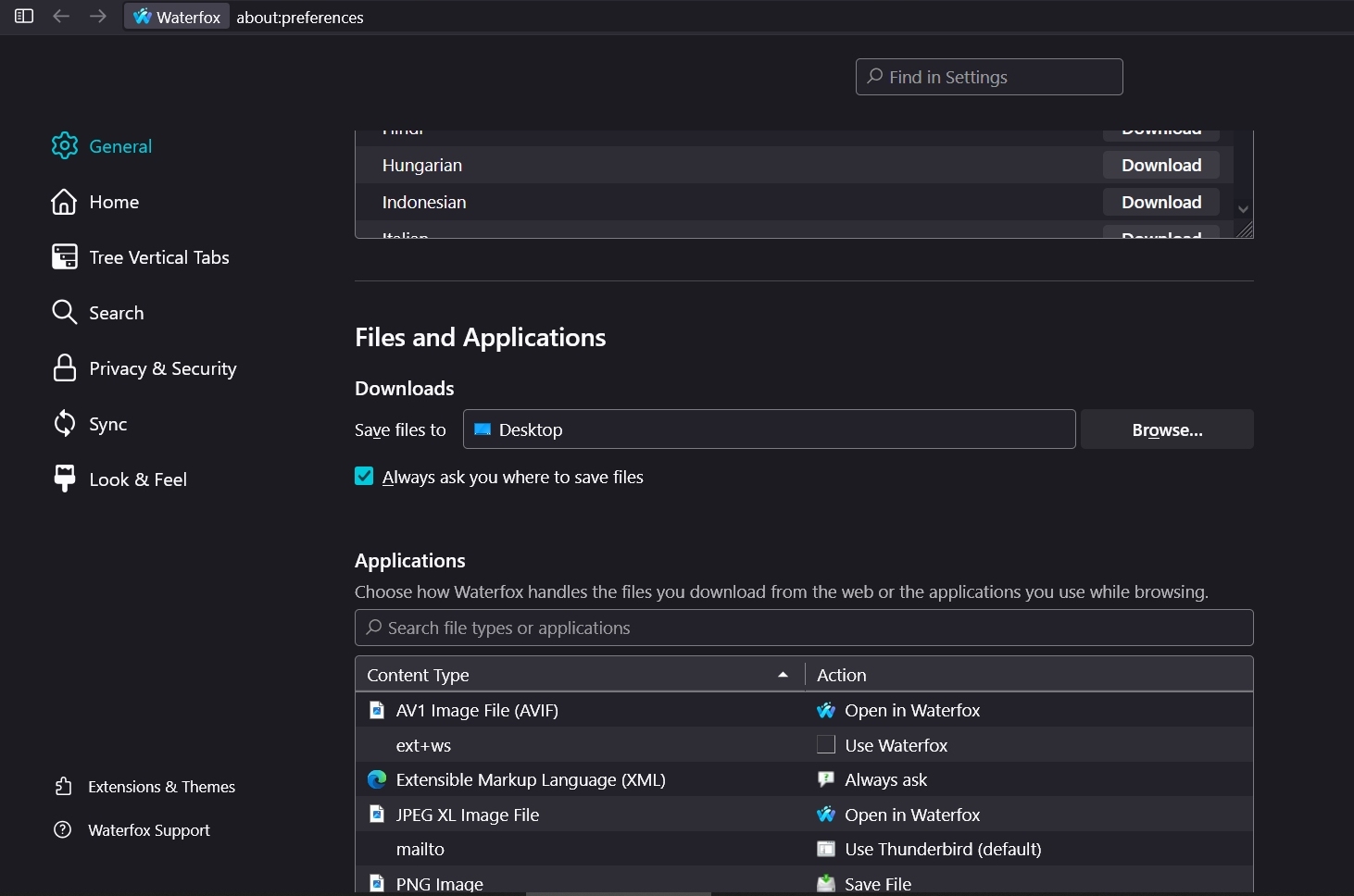Open action dropdown for mailto entry
The image size is (1354, 896).
[1028, 850]
